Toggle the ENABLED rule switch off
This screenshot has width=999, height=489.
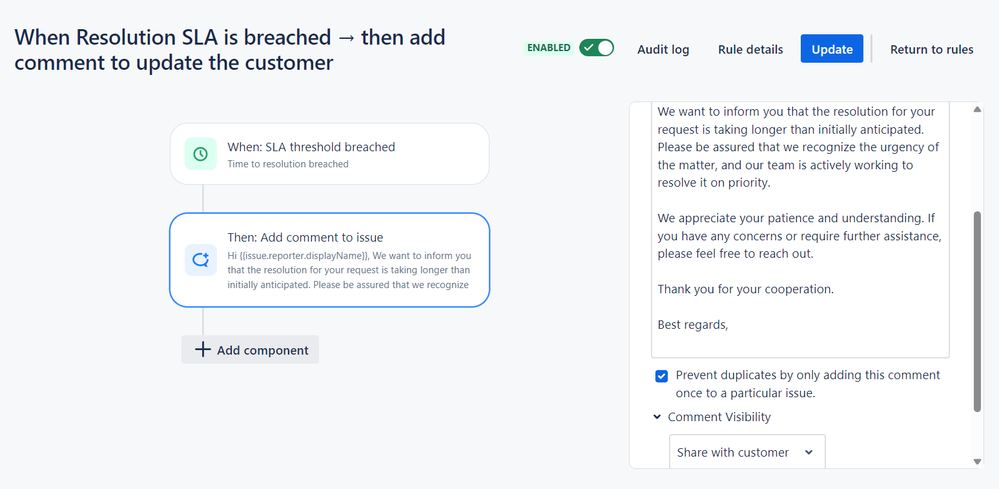tap(596, 48)
